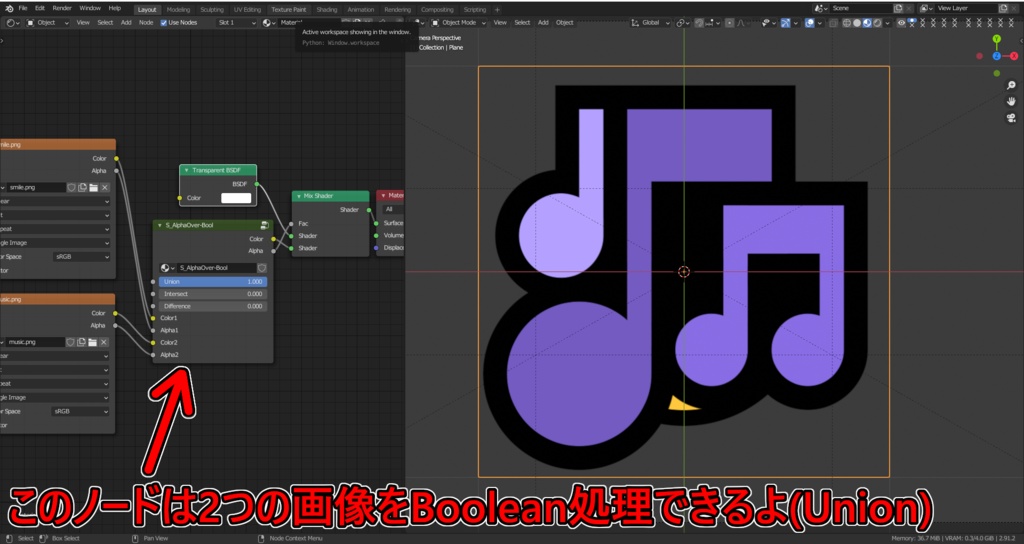This screenshot has width=1024, height=544.
Task: Click the S_AlphaOver-Bool group edit icon
Action: click(264, 225)
